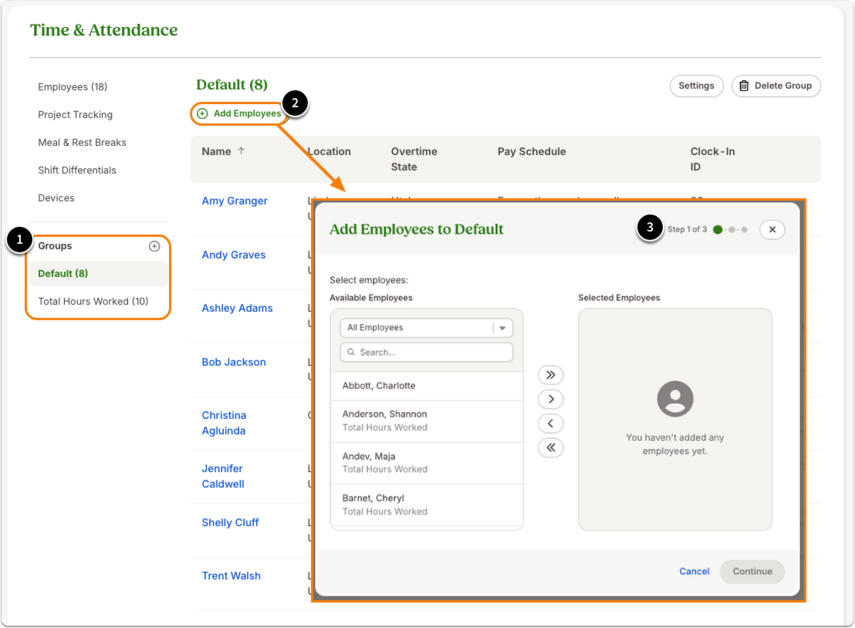This screenshot has width=855, height=628.
Task: Click the plus icon next to Groups
Action: coord(154,246)
